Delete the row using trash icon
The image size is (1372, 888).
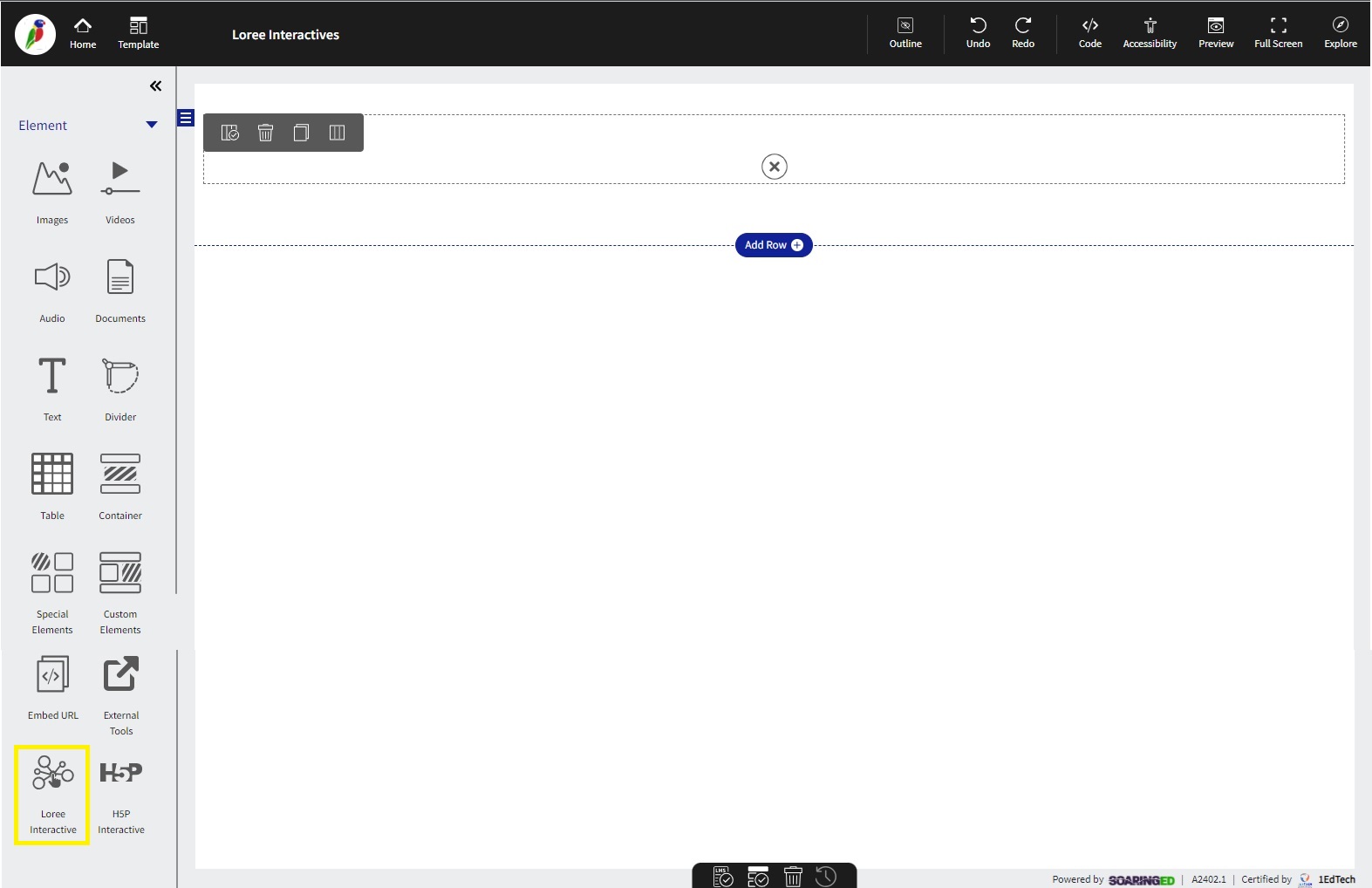(x=266, y=133)
